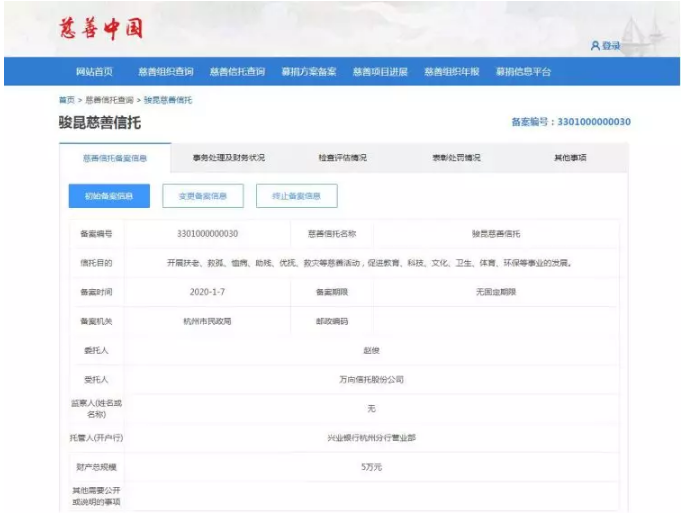Viewport: 683px width, 522px height.
Task: Open 募捐信息平台 in the navigation bar
Action: tap(523, 72)
